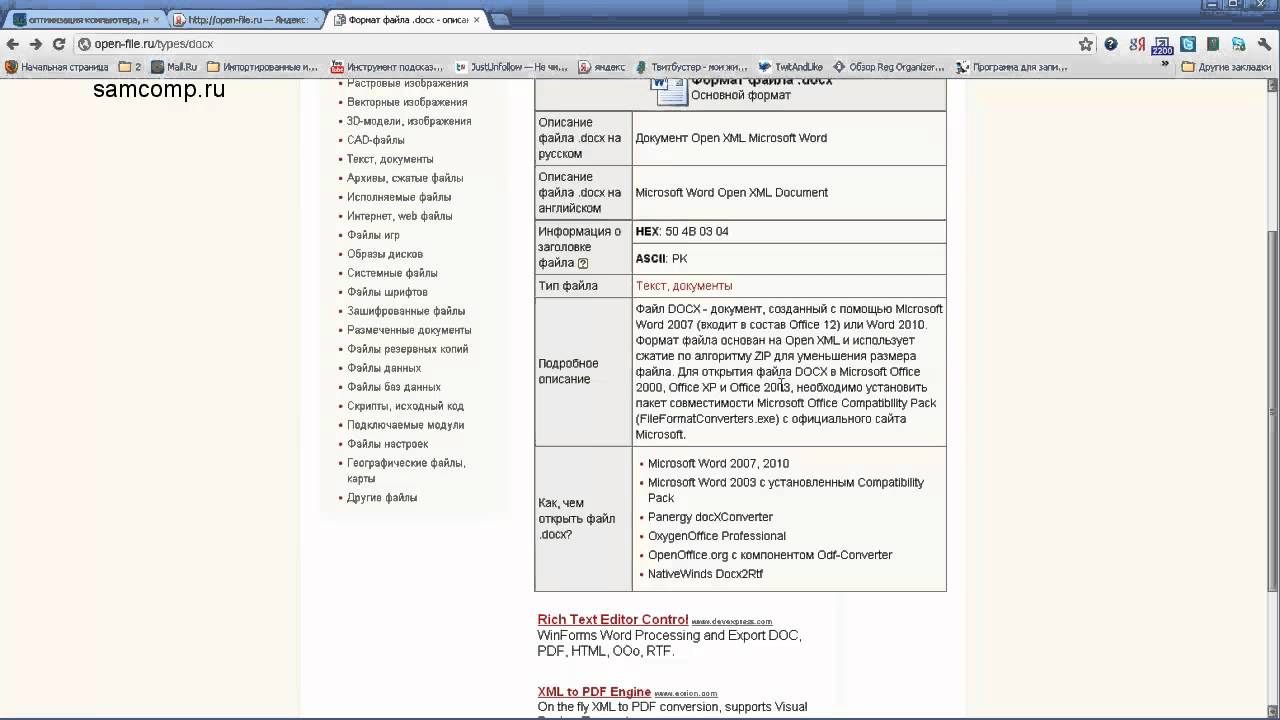Screen dimensions: 1280x720
Task: Open the Twitter bird extension icon
Action: [1188, 44]
